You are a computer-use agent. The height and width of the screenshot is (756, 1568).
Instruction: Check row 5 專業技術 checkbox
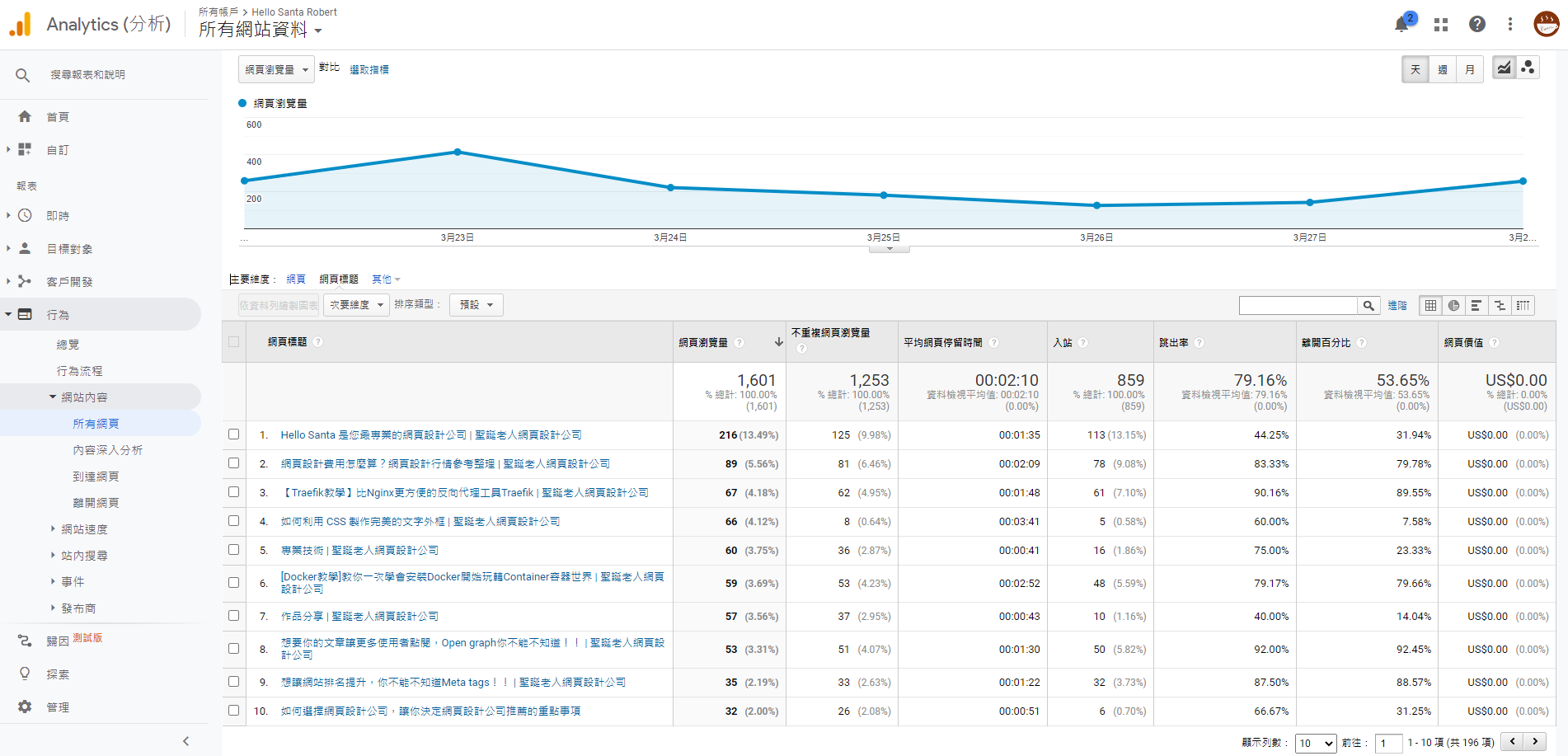click(234, 550)
